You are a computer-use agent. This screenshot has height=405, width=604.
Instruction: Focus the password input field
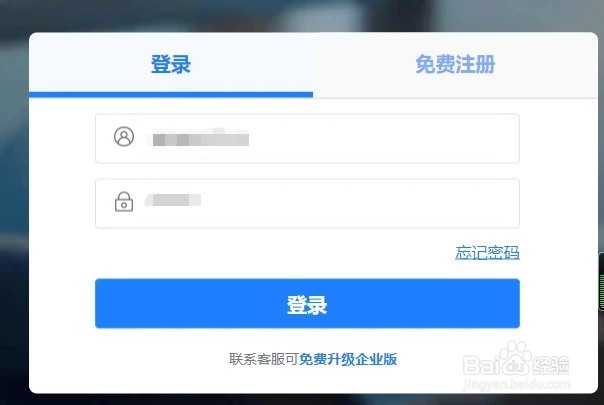click(x=307, y=203)
